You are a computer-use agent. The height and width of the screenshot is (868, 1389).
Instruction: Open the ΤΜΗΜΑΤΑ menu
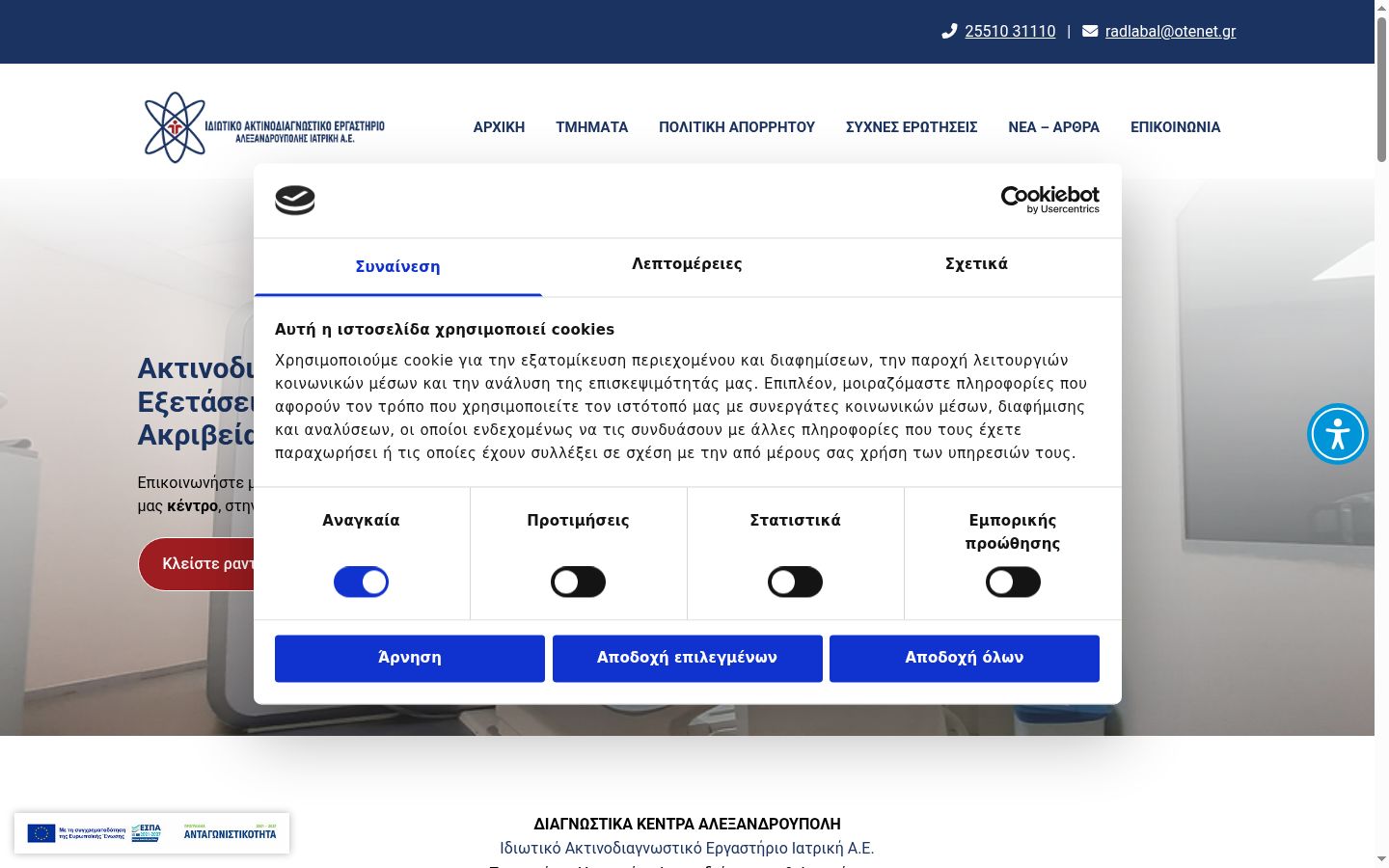[591, 127]
